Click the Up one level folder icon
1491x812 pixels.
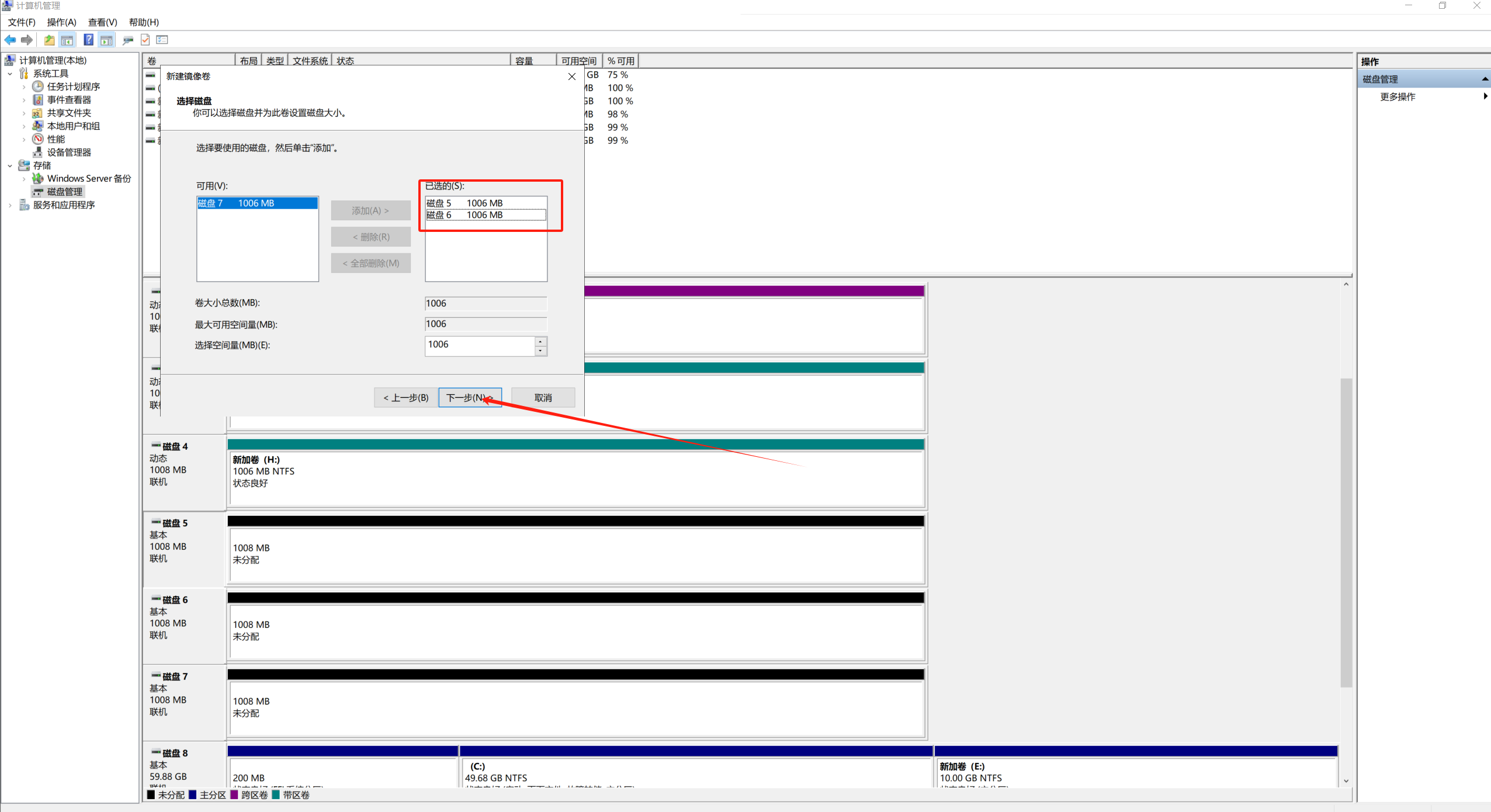coord(50,40)
